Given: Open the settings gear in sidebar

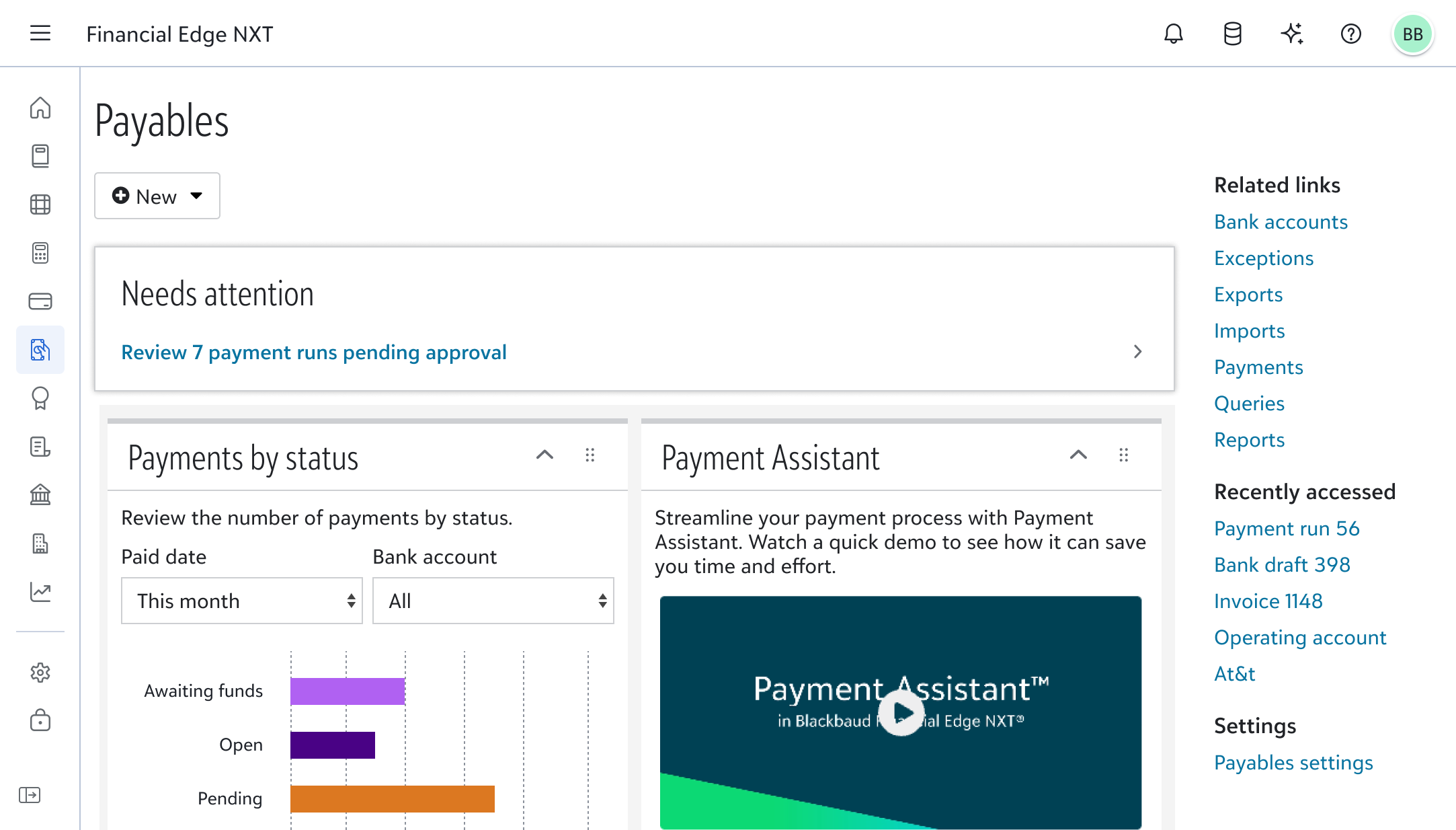Looking at the screenshot, I should [40, 673].
